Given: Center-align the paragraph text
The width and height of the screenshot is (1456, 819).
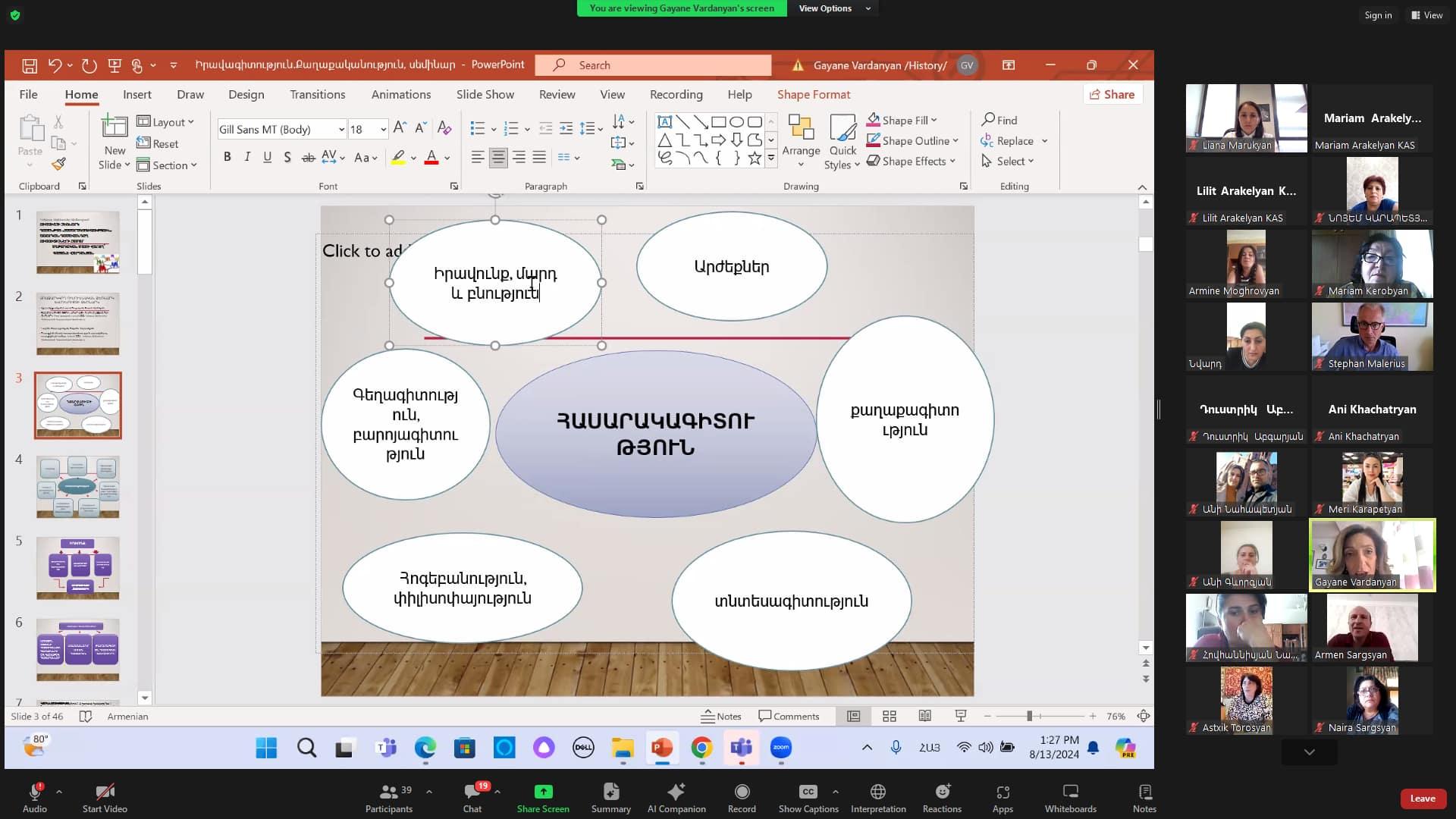Looking at the screenshot, I should tap(498, 157).
